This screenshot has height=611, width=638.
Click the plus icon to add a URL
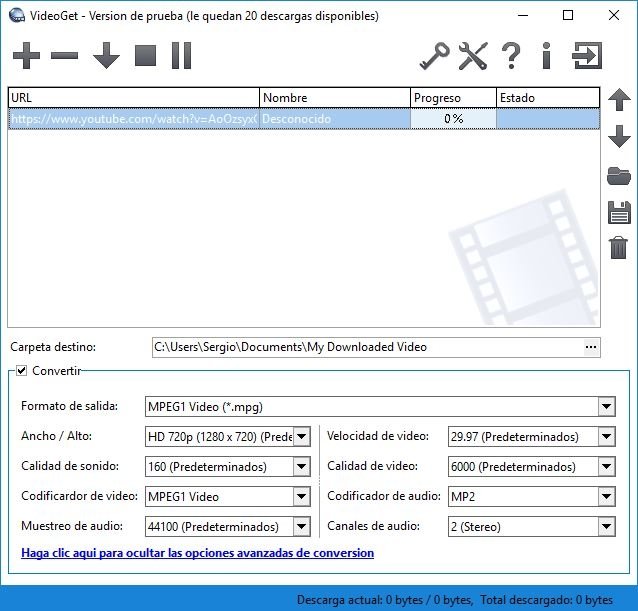pos(26,55)
